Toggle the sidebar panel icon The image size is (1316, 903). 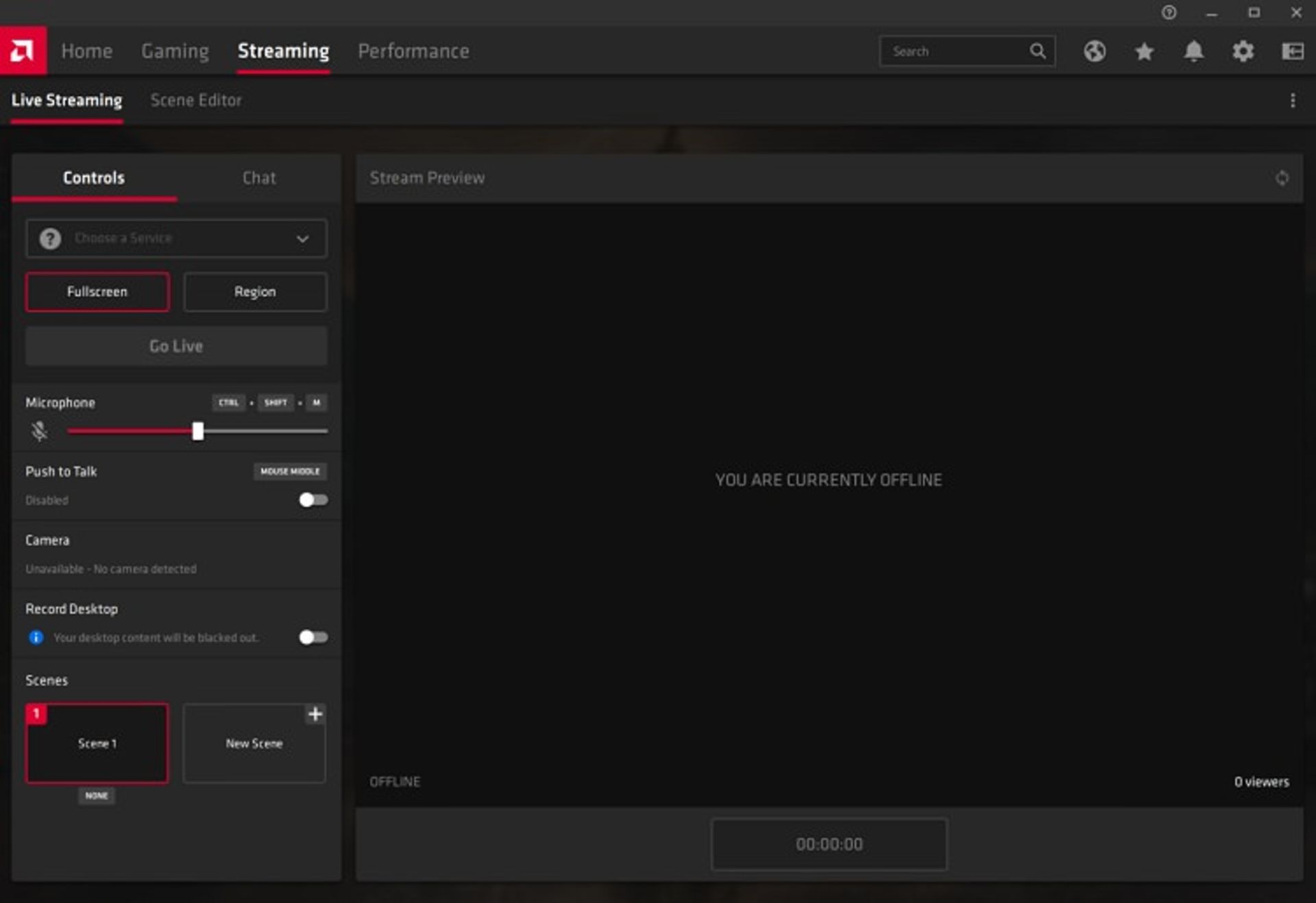pos(1292,51)
